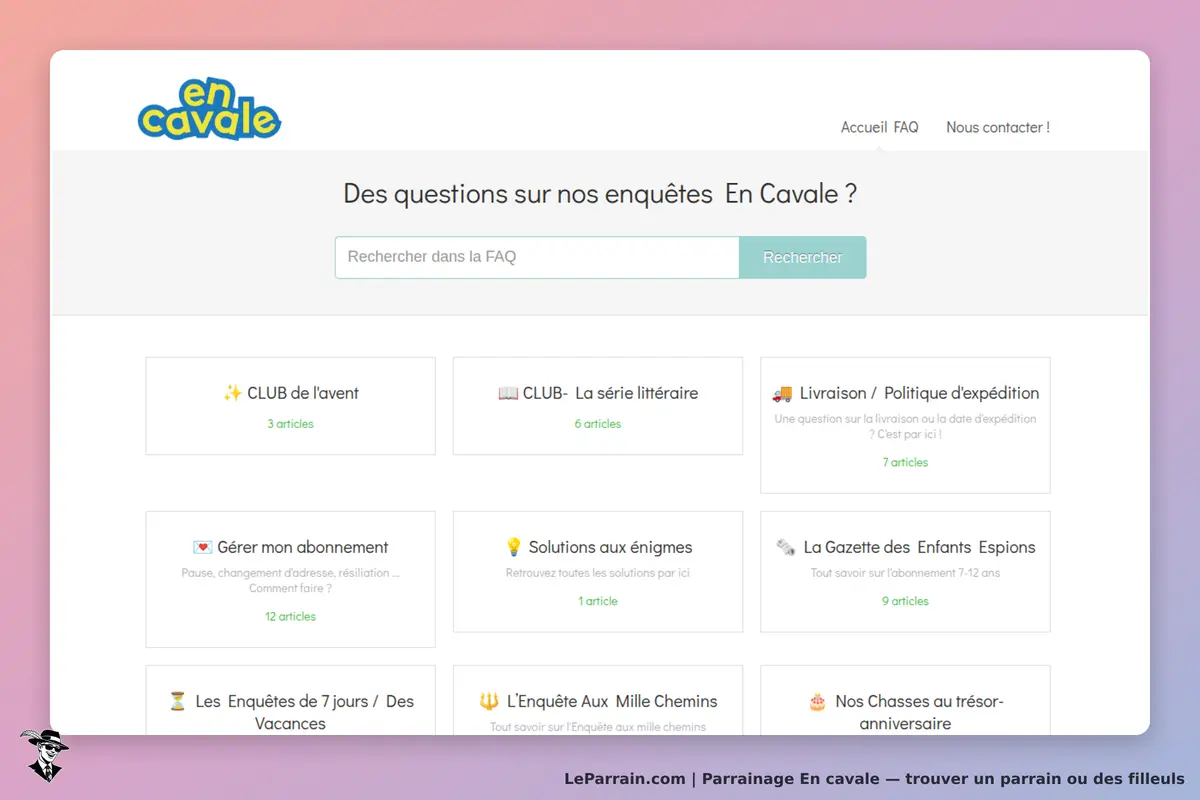Click '3 articles' under CLUB de l'avent

pyautogui.click(x=290, y=424)
